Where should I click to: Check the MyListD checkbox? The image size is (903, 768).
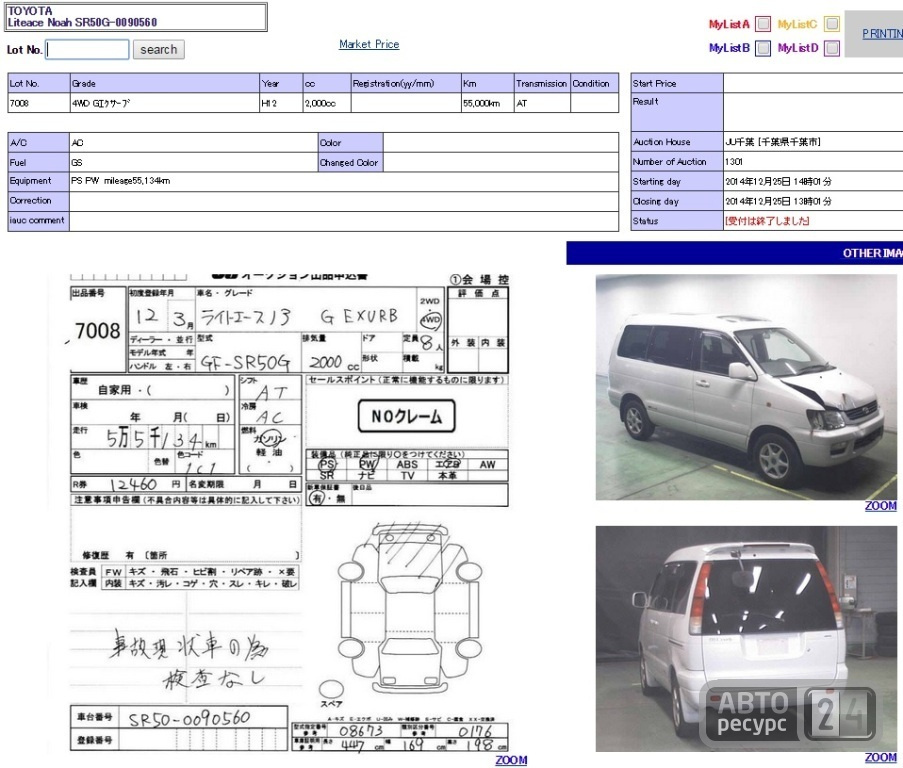pos(832,48)
